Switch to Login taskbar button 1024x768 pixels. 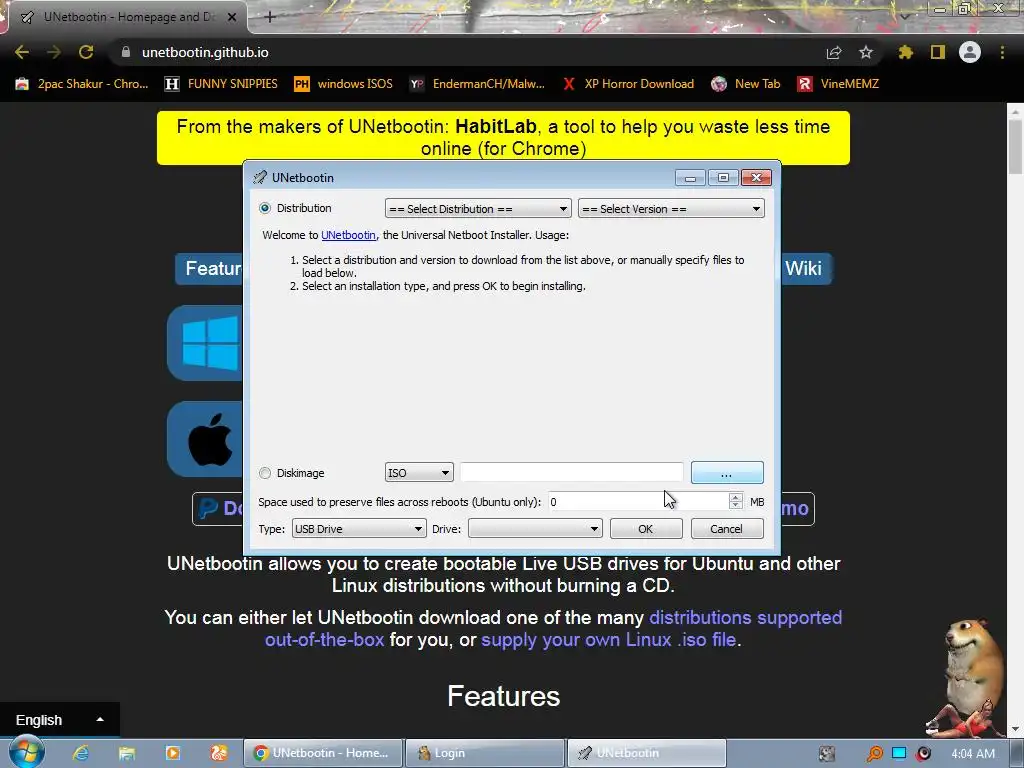point(485,753)
